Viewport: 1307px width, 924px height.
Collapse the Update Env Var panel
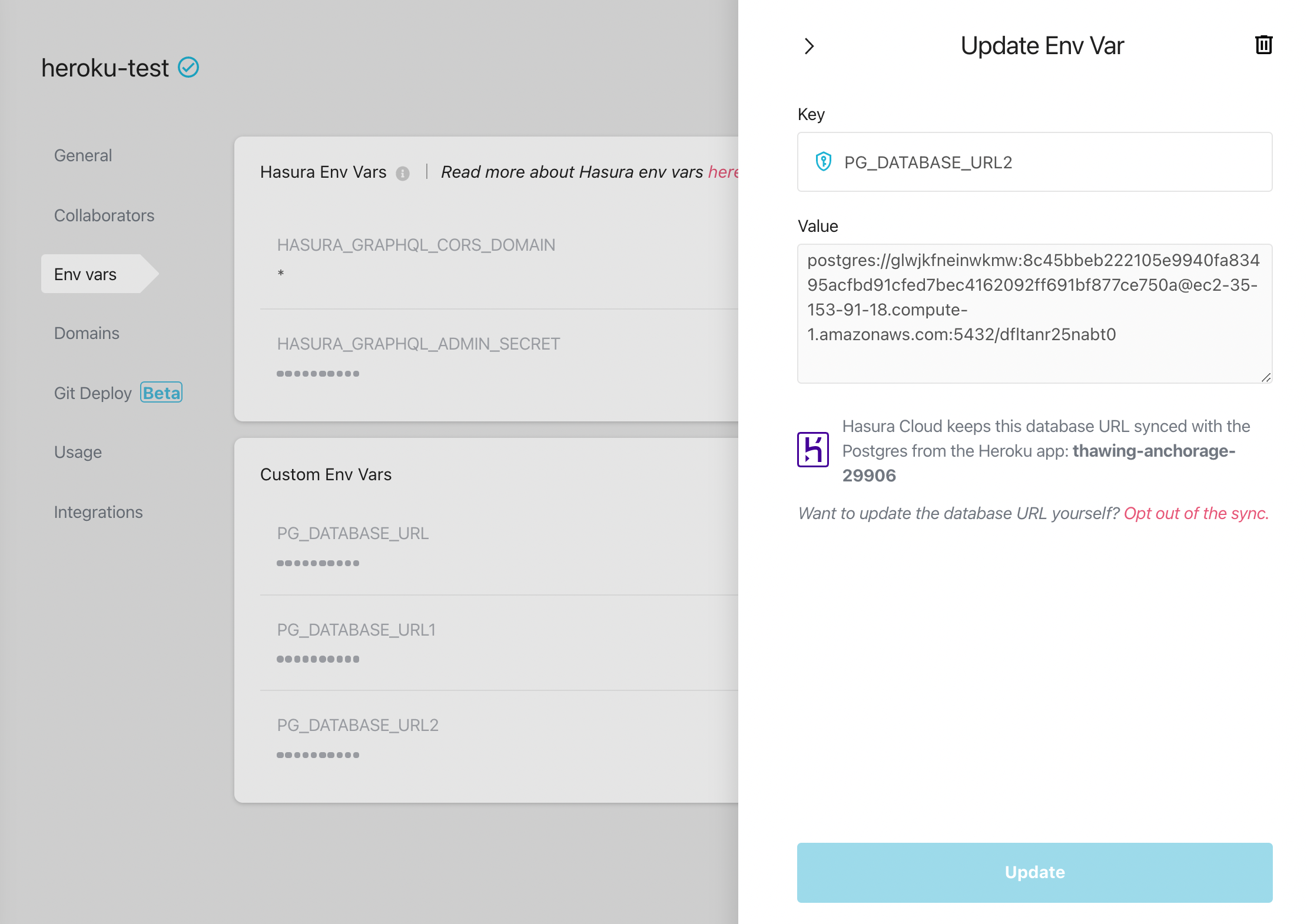[x=810, y=45]
